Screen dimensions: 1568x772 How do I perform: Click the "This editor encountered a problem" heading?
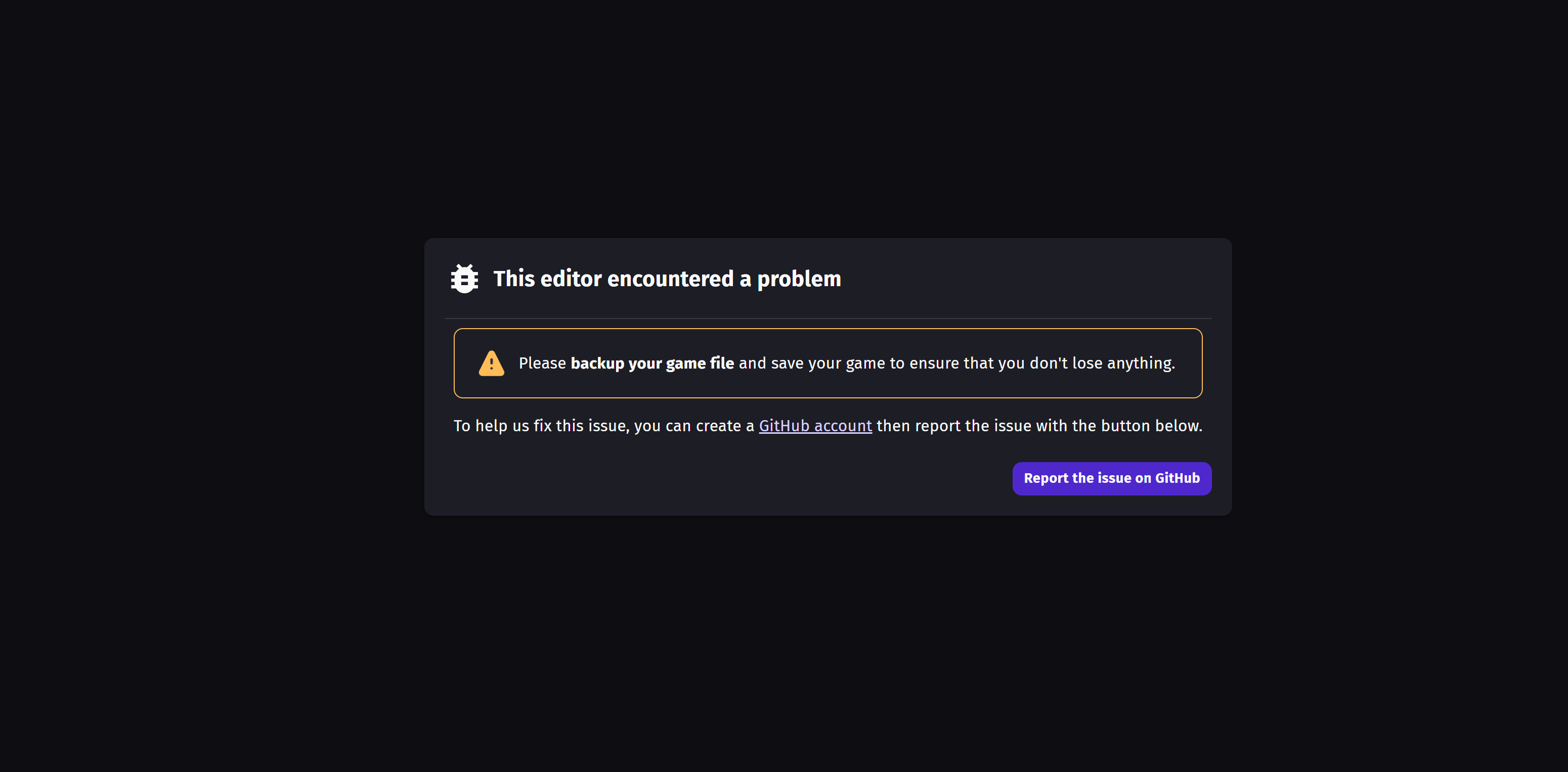coord(667,279)
